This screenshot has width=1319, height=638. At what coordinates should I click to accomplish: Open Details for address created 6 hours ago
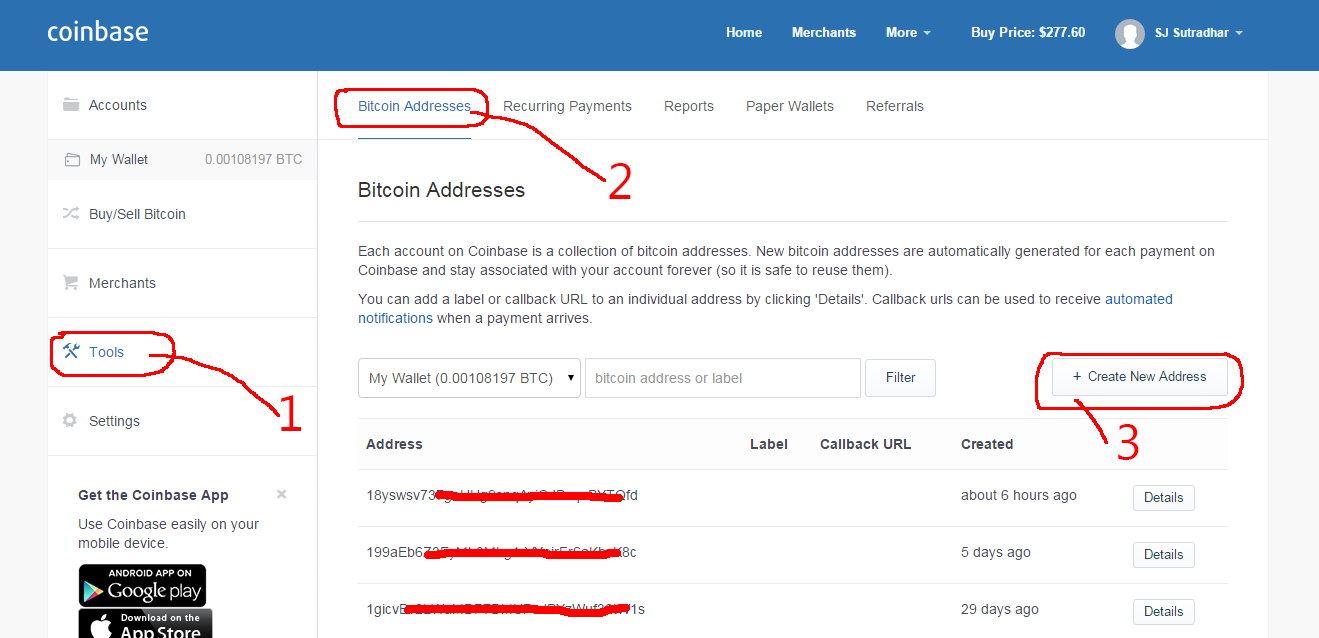click(x=1164, y=497)
